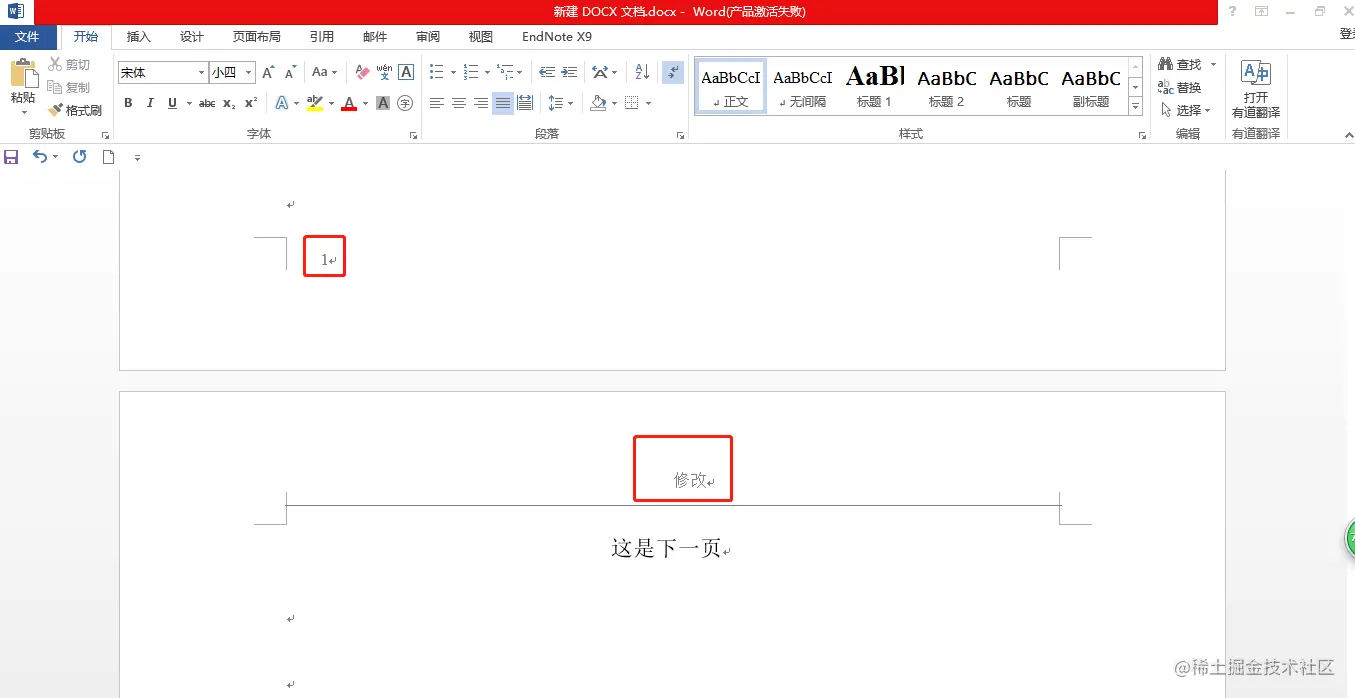Toggle italic formatting
The width and height of the screenshot is (1355, 698).
pyautogui.click(x=150, y=103)
